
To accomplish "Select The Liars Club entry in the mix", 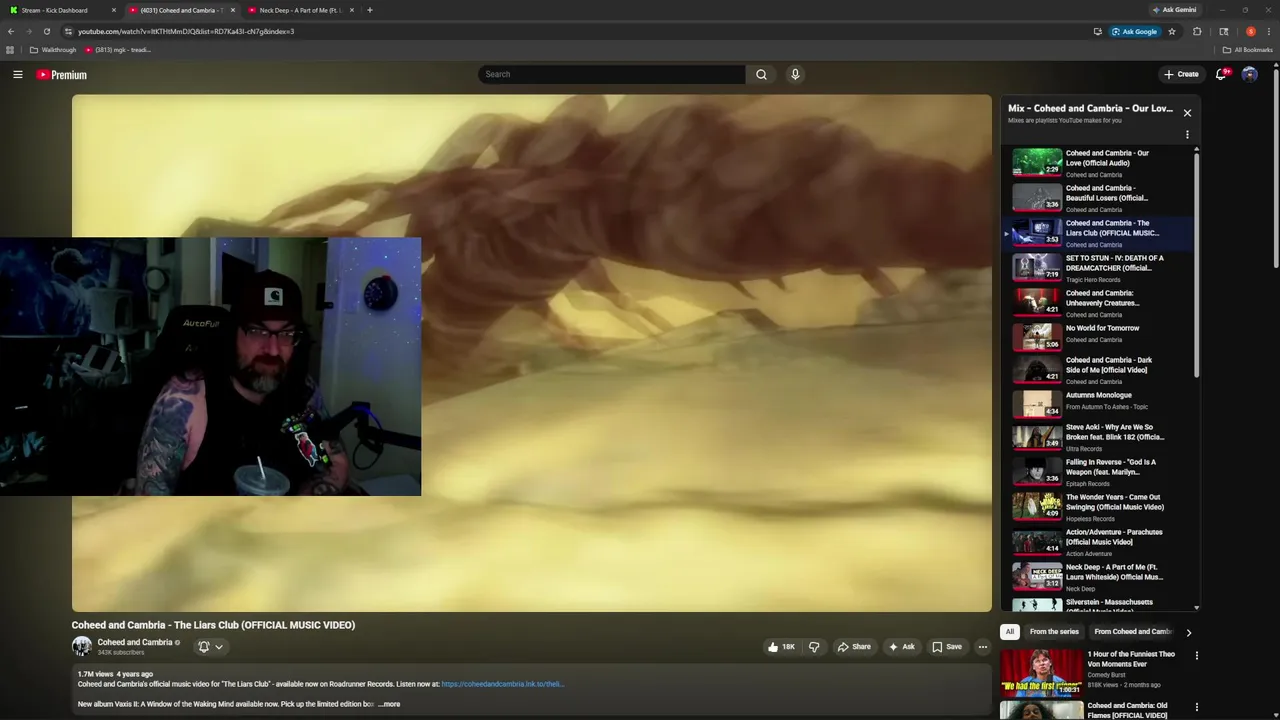I will 1098,233.
